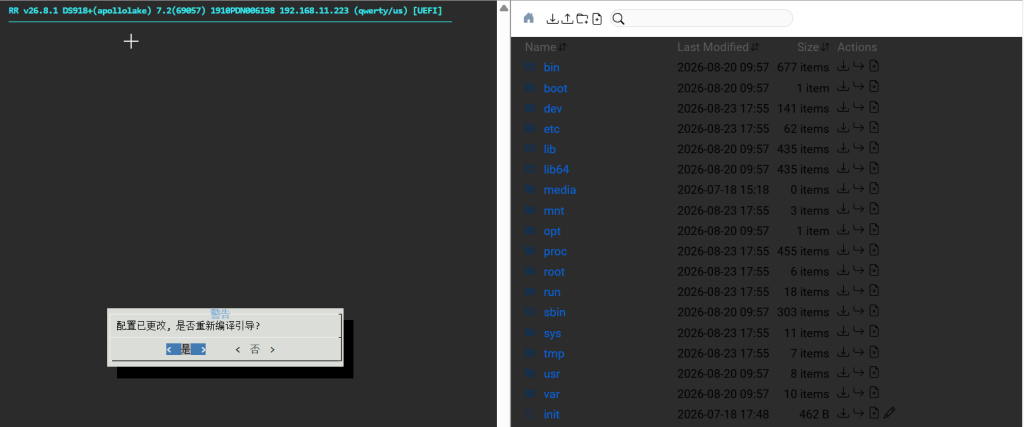Delete the proc folder

pyautogui.click(x=874, y=250)
